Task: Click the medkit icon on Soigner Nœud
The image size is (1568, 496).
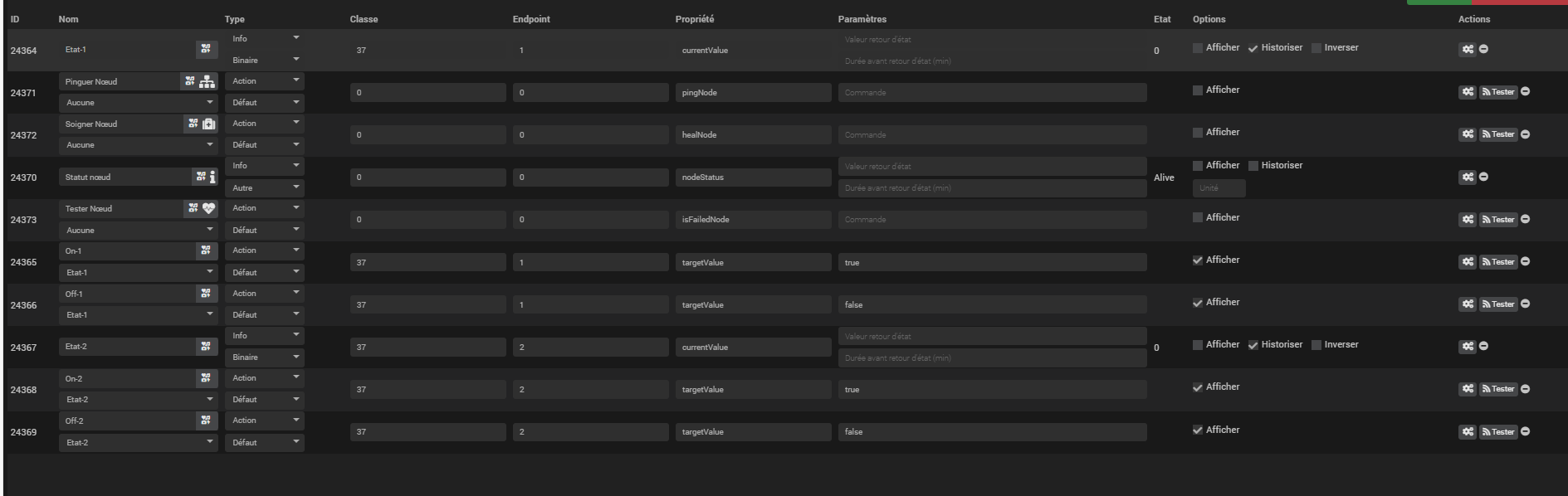Action: [208, 124]
